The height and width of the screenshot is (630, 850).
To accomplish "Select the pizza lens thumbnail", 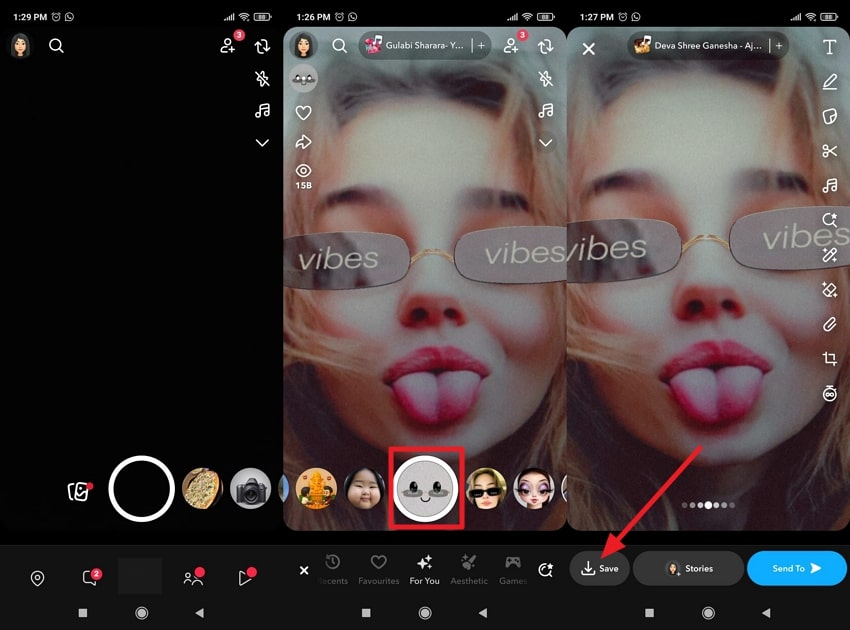I will point(203,488).
